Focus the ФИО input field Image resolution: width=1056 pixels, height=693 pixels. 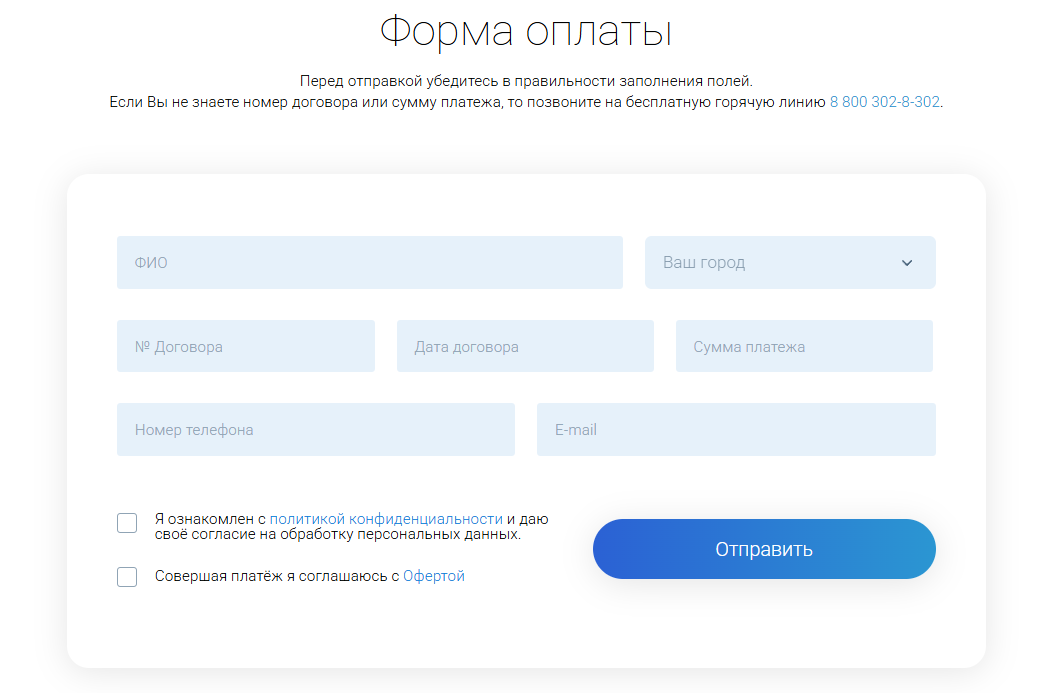[370, 263]
